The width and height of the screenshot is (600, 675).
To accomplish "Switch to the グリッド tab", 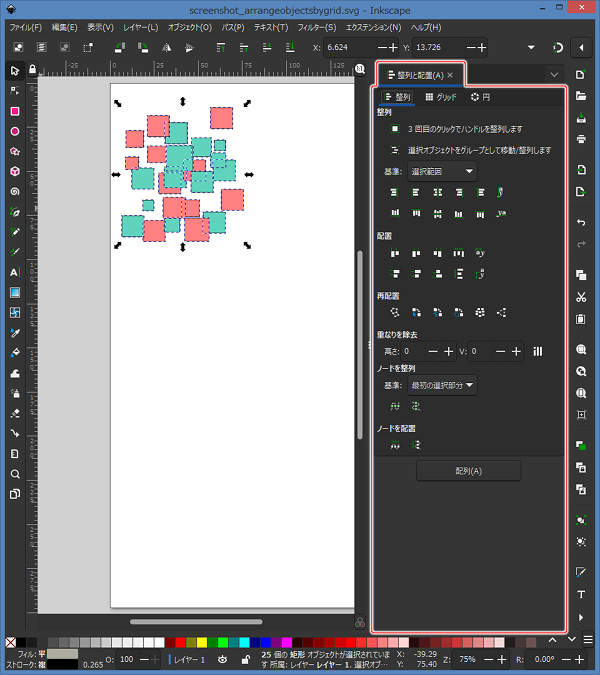I will (441, 97).
